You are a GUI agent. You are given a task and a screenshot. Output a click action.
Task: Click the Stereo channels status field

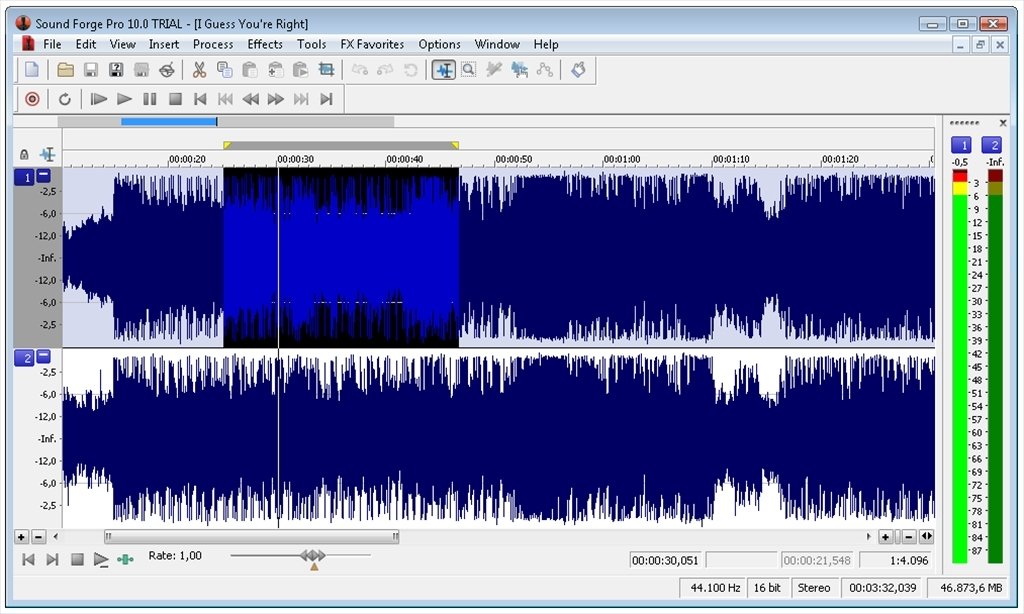[x=814, y=588]
